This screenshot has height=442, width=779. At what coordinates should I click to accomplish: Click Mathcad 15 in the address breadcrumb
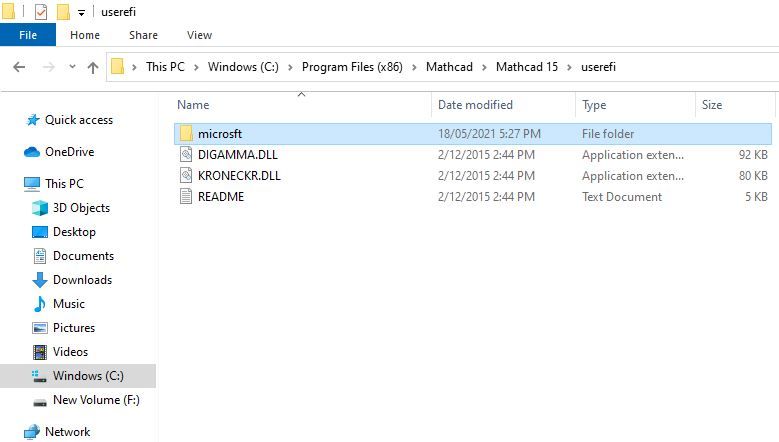[527, 67]
